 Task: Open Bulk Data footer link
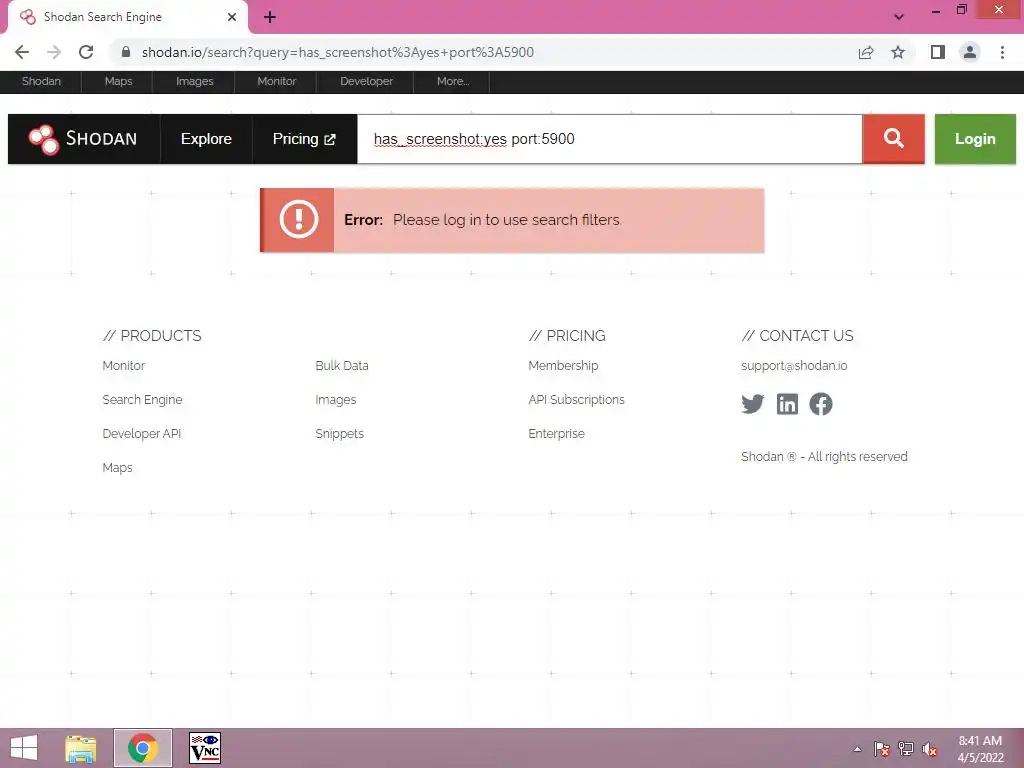pos(342,366)
